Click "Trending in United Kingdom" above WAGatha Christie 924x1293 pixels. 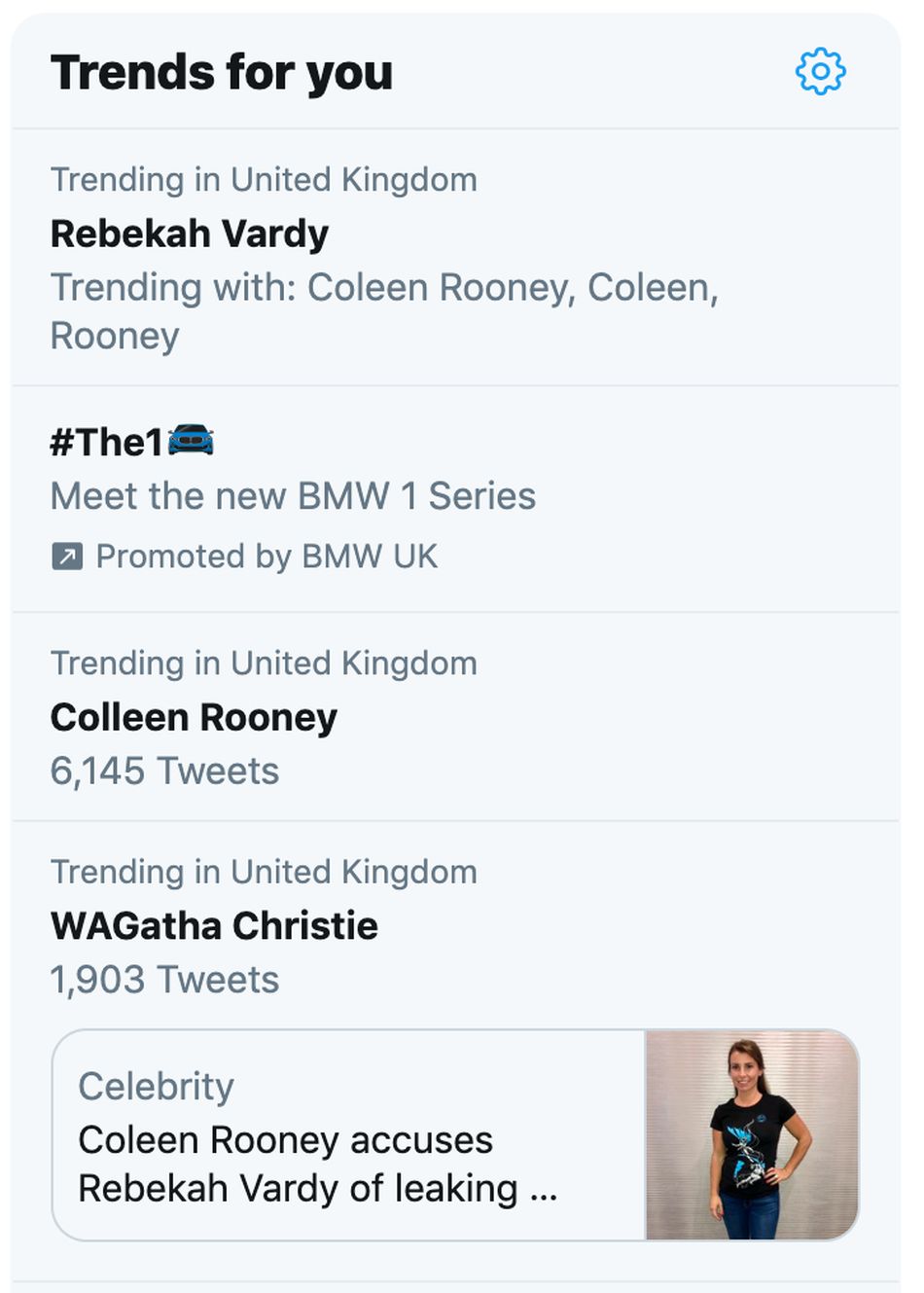264,872
